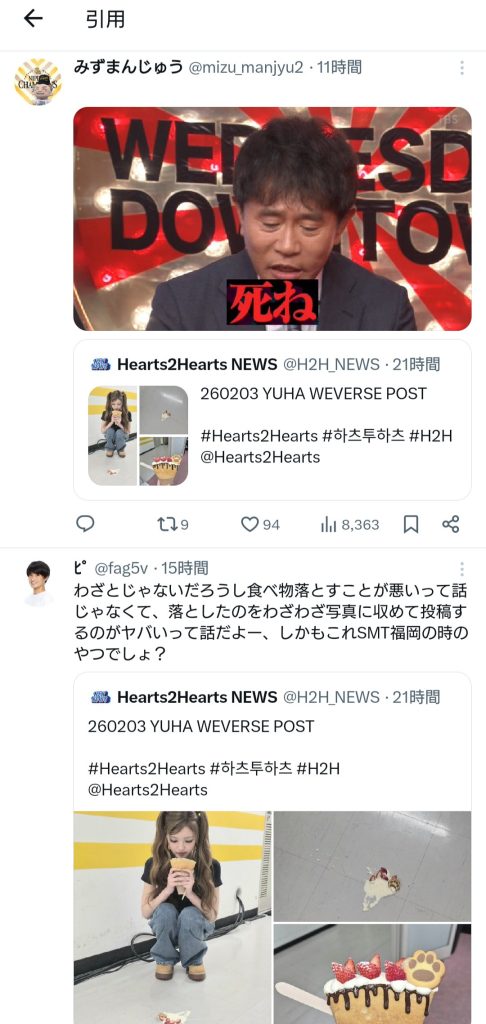Go back with the arrow icon
Viewport: 486px width, 1024px height.
(x=33, y=19)
